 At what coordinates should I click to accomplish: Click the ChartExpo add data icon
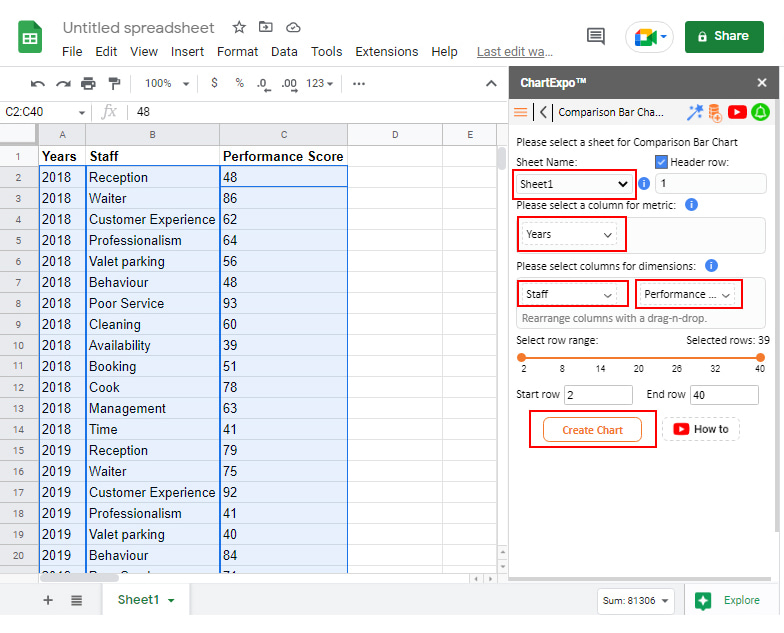(715, 112)
